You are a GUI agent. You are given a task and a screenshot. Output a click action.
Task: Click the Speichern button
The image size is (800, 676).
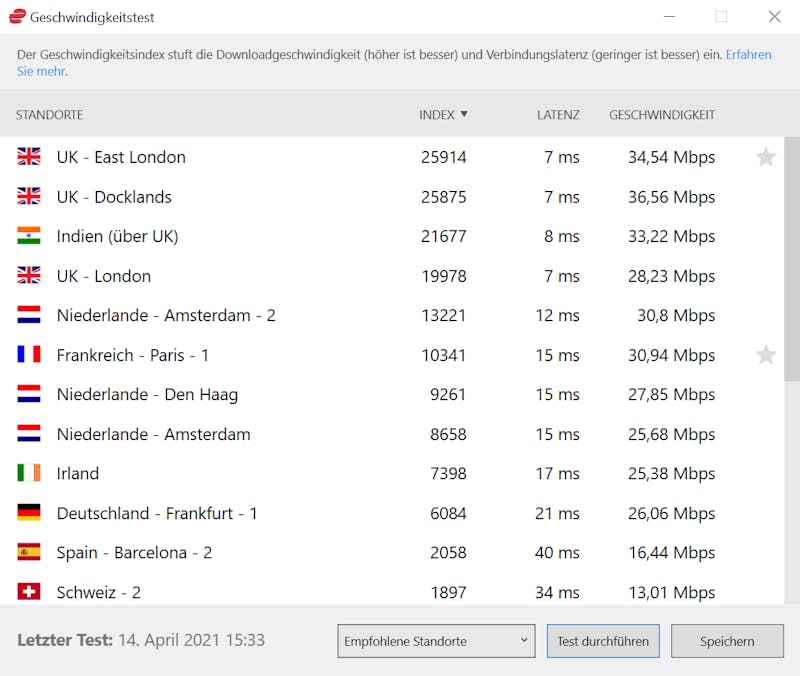click(727, 641)
